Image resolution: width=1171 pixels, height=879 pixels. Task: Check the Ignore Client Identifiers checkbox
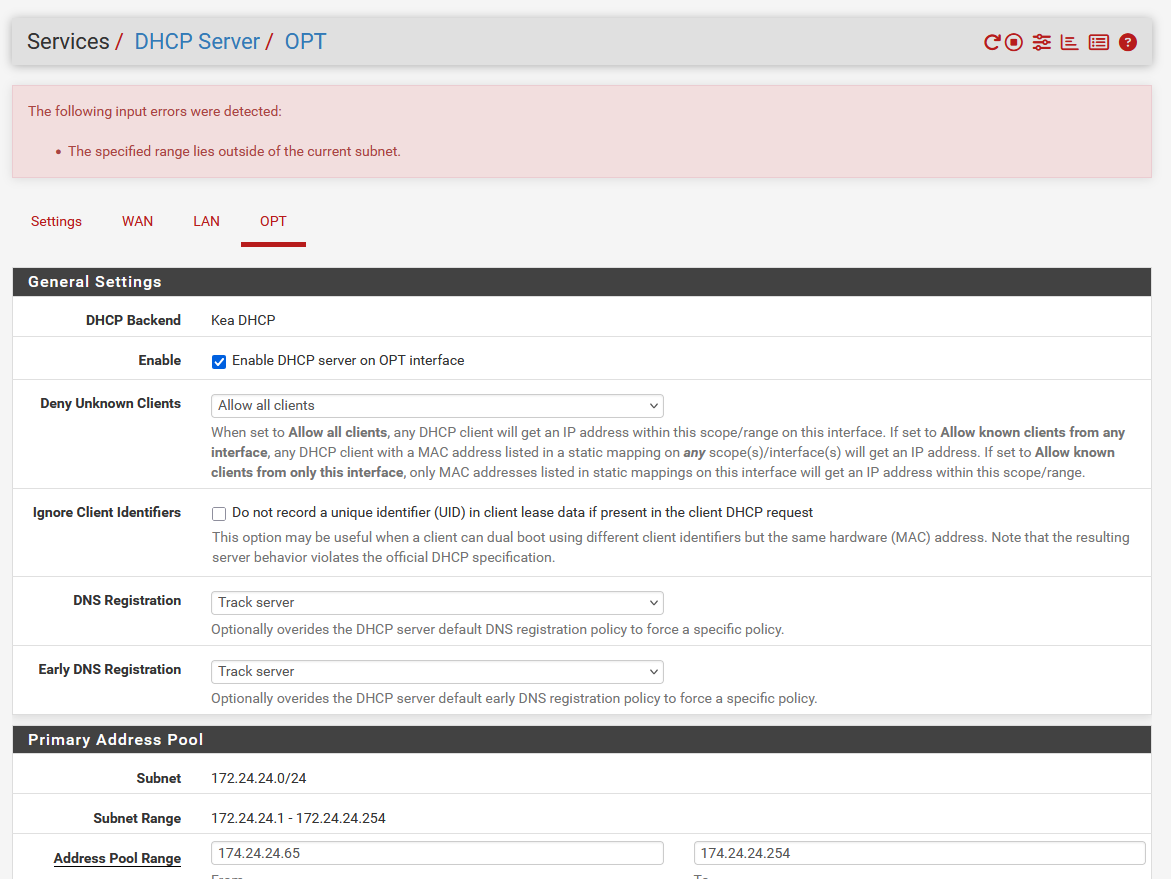[x=219, y=513]
